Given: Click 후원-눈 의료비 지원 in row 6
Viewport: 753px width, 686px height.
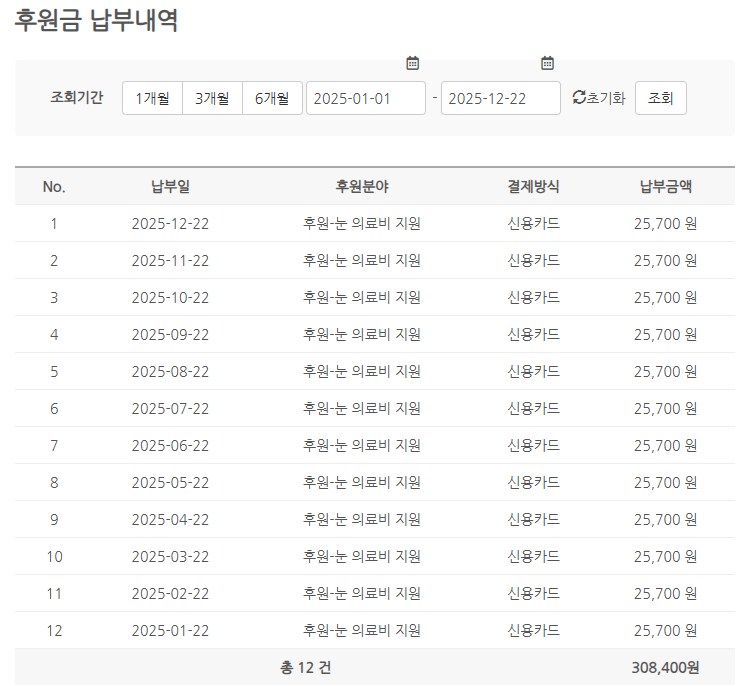Looking at the screenshot, I should click(362, 409).
